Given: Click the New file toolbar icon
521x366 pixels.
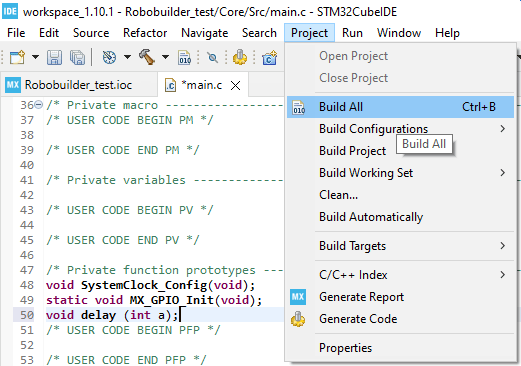Looking at the screenshot, I should (x=17, y=57).
